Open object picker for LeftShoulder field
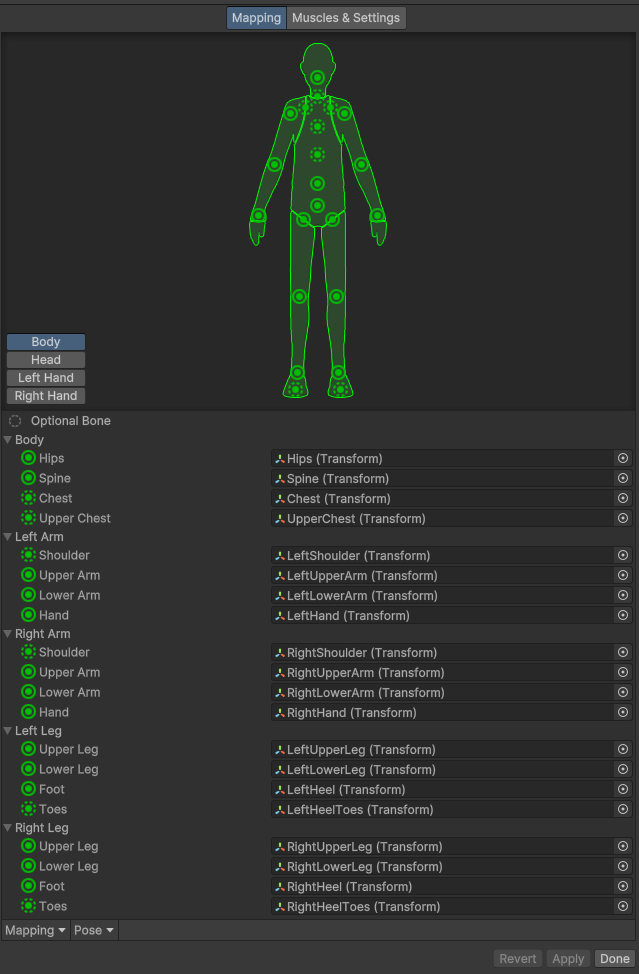Screen dimensions: 639x974 [623, 555]
